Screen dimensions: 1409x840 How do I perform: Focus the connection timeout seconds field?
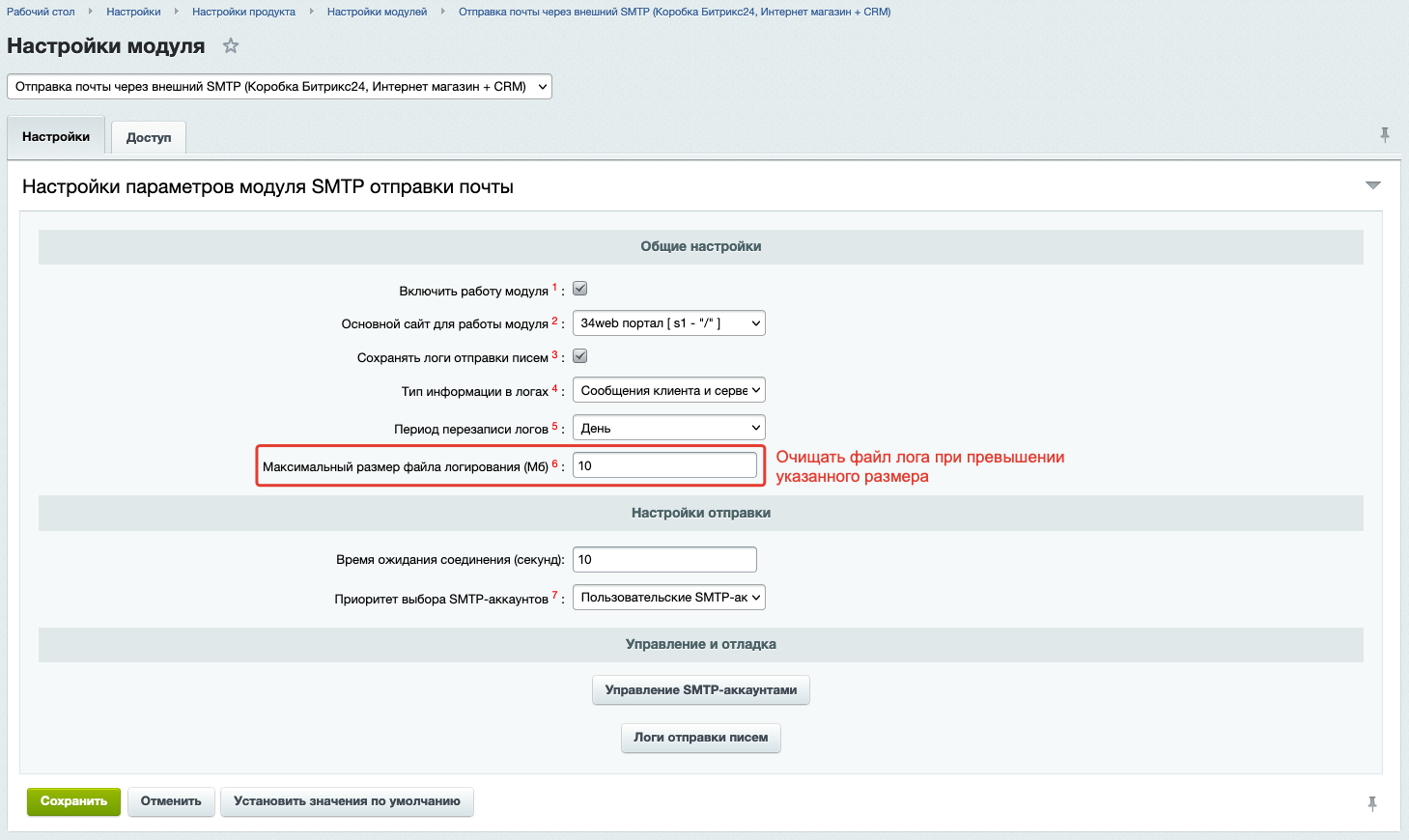(664, 559)
